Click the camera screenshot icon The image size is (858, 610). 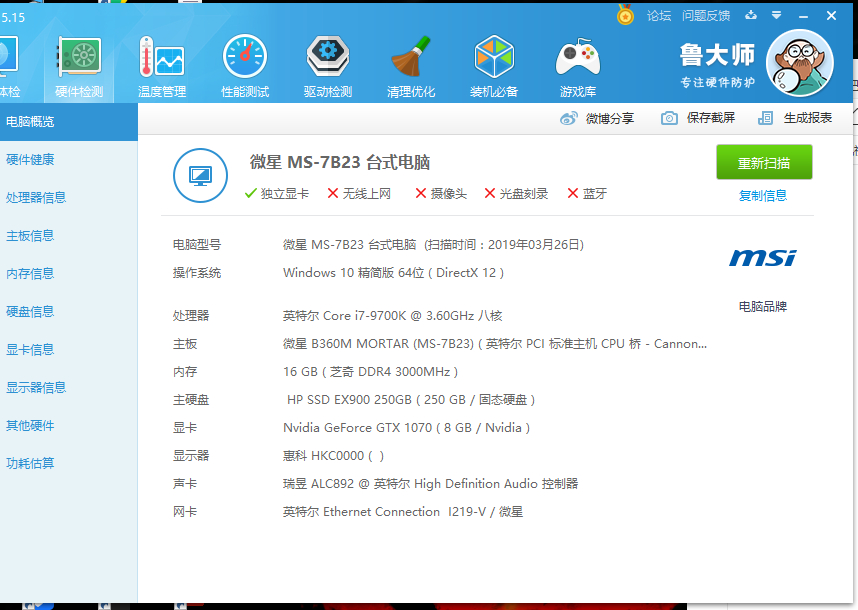pos(669,118)
